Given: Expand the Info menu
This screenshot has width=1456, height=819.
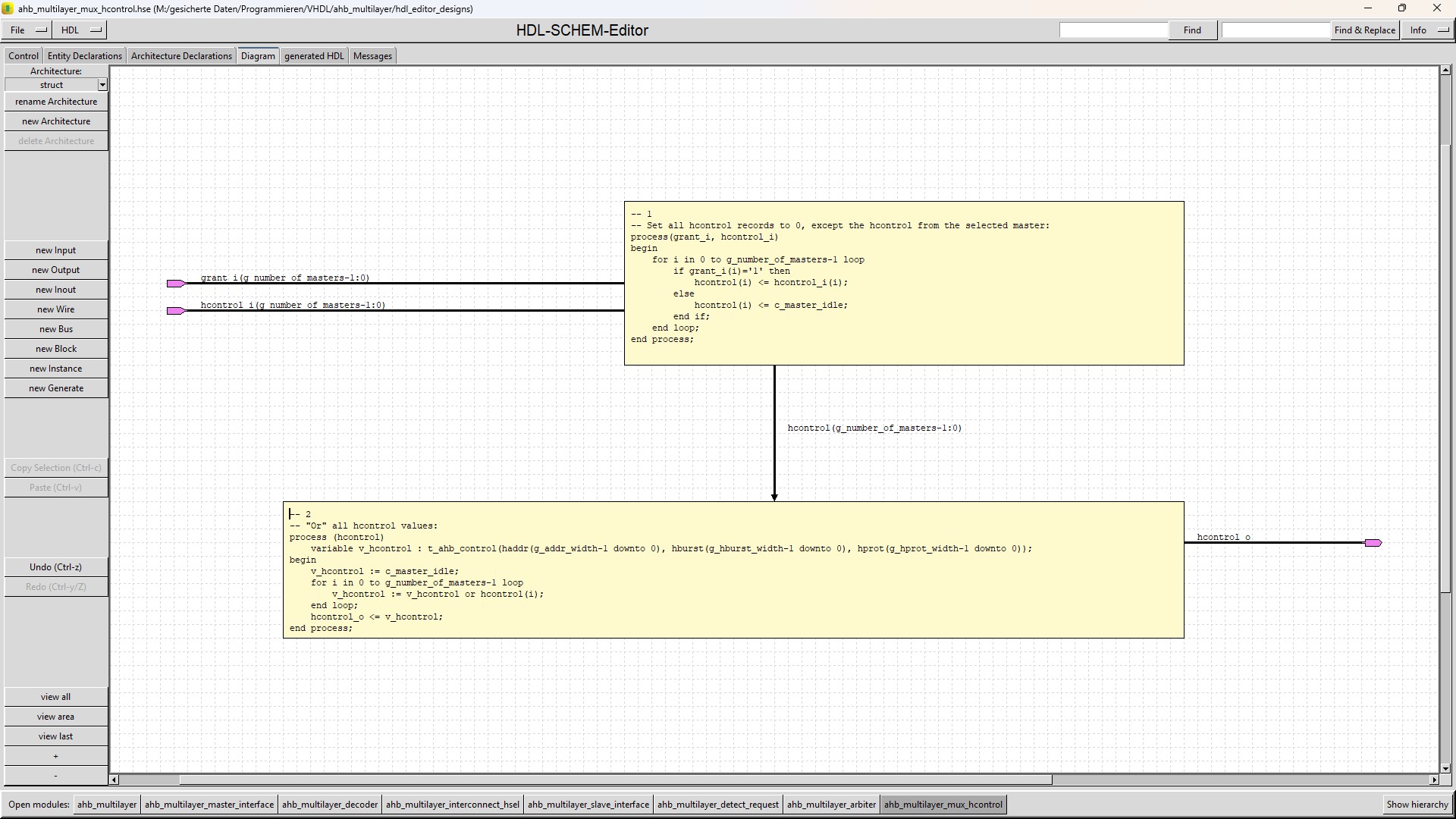Looking at the screenshot, I should point(1427,30).
